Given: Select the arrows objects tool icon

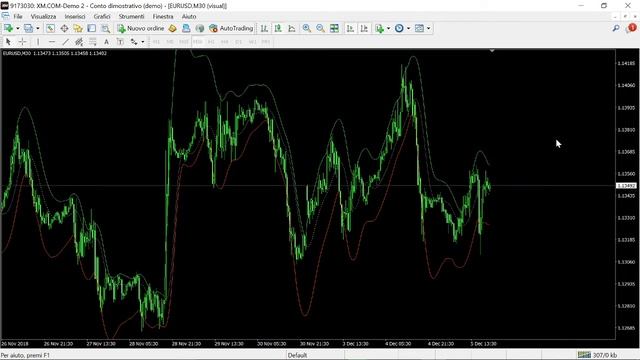Looking at the screenshot, I should pos(133,42).
